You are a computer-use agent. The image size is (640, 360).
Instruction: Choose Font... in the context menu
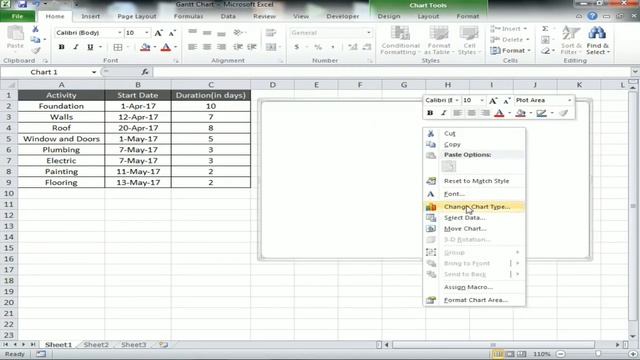474,194
